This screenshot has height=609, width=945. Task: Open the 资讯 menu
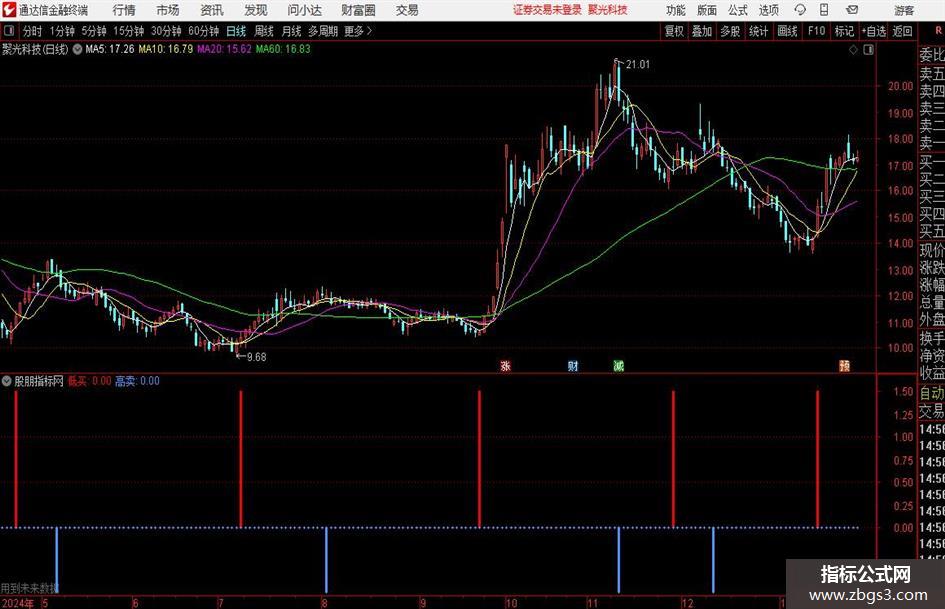click(212, 10)
